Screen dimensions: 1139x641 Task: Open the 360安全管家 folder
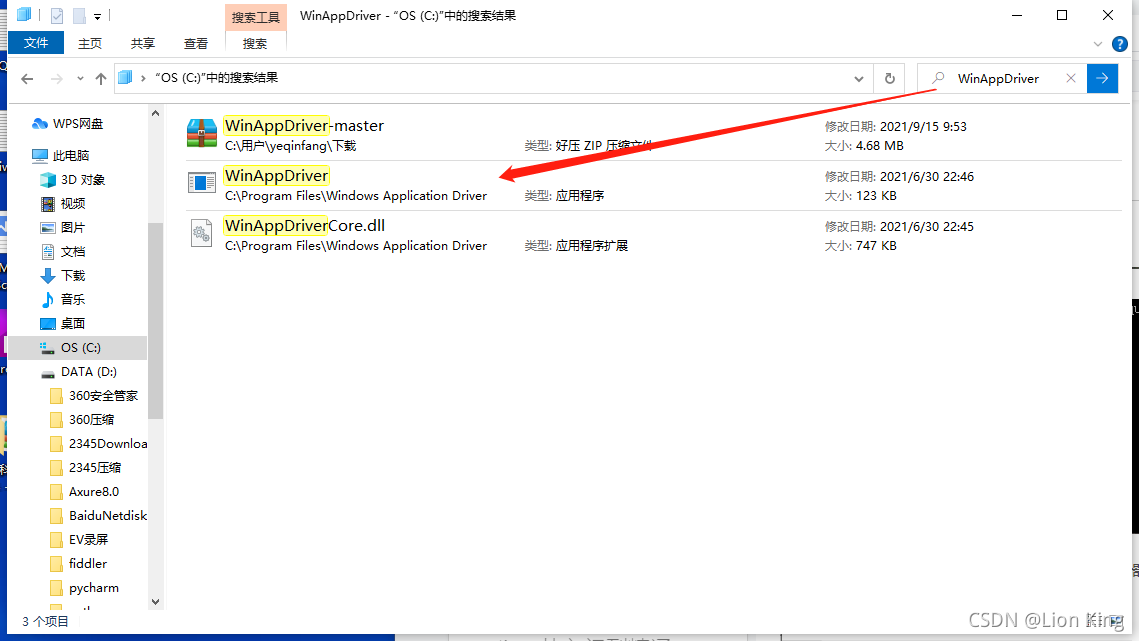[x=103, y=395]
